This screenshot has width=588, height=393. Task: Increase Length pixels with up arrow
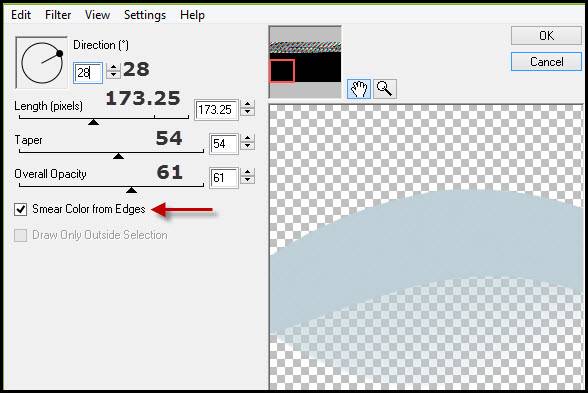coord(248,105)
